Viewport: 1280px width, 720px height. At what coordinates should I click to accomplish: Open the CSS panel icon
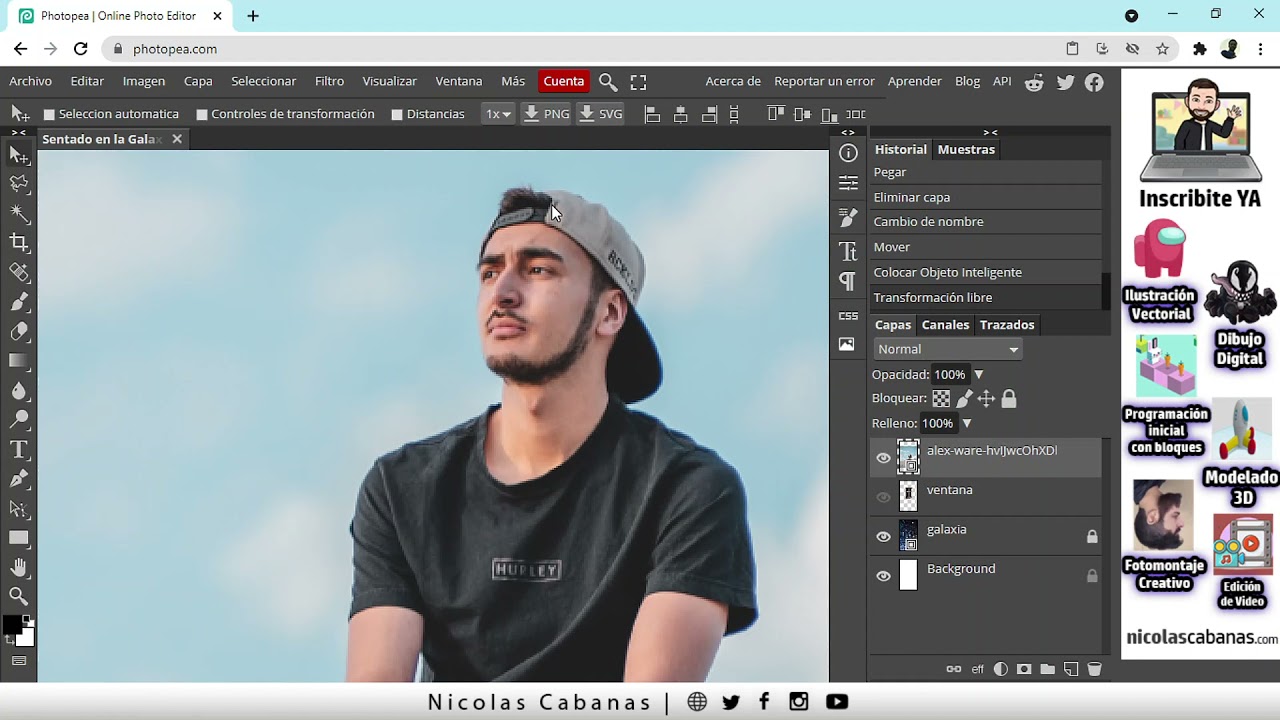pos(848,316)
